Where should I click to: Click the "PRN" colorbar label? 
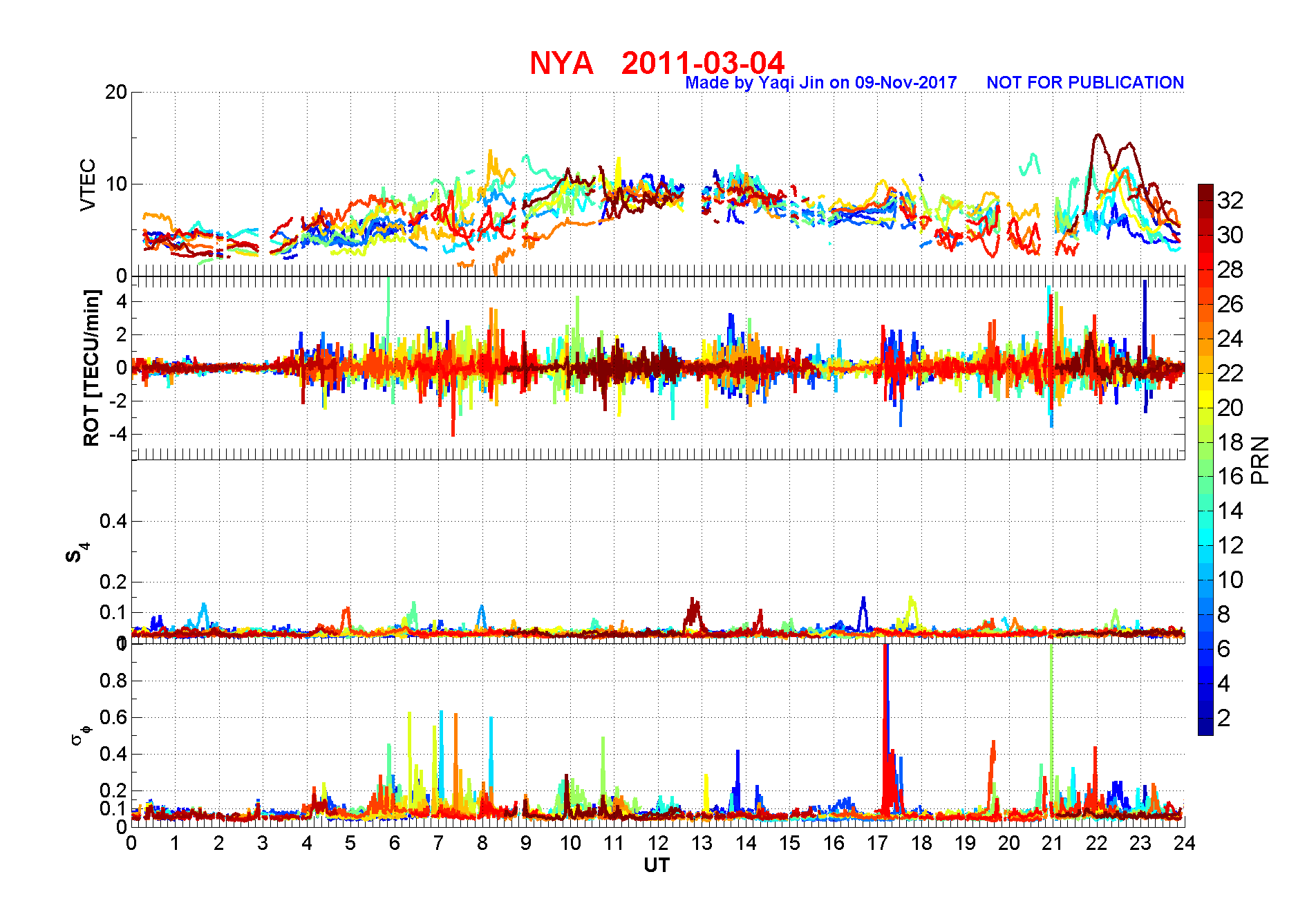pos(1260,459)
